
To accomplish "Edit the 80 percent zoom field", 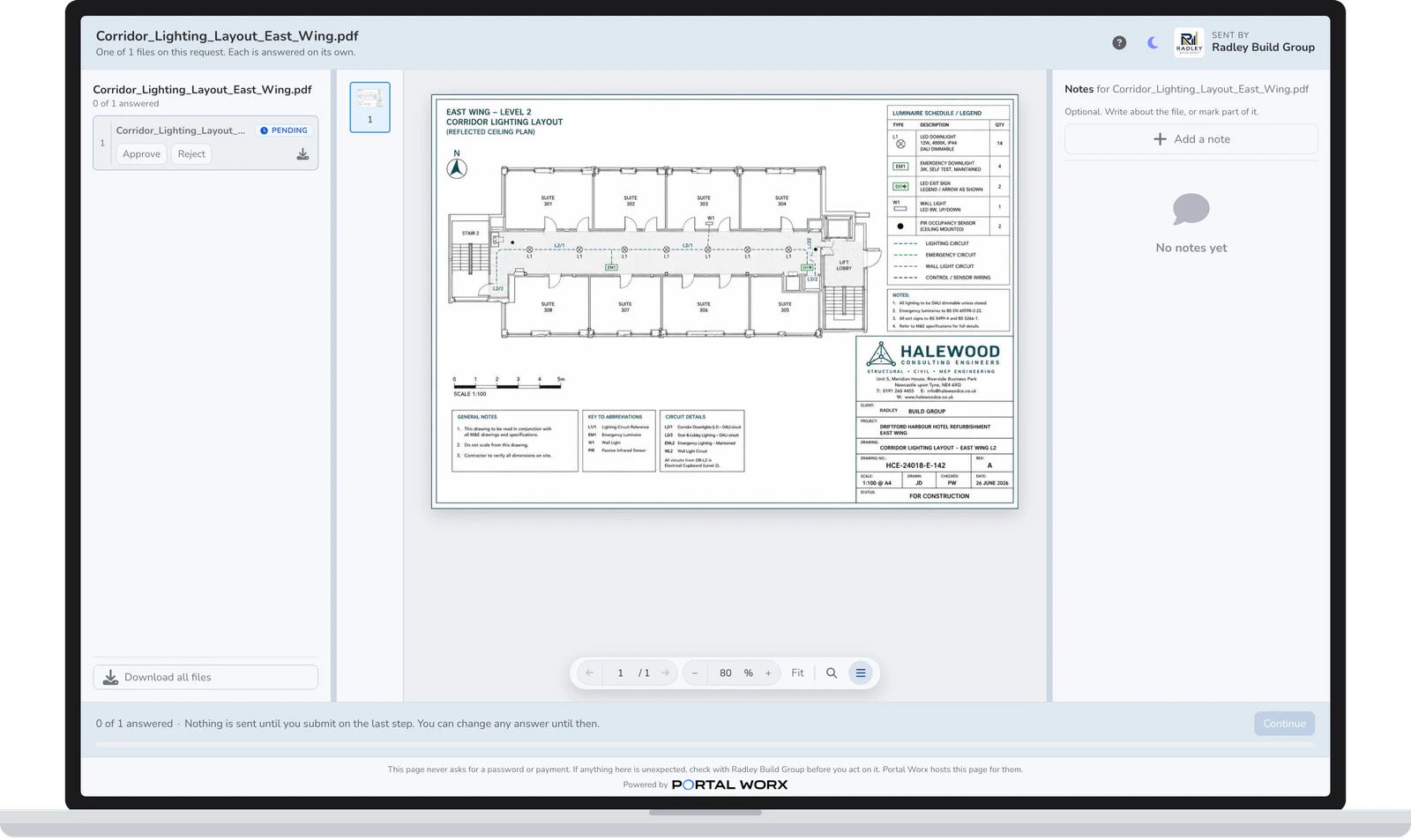I will (726, 673).
